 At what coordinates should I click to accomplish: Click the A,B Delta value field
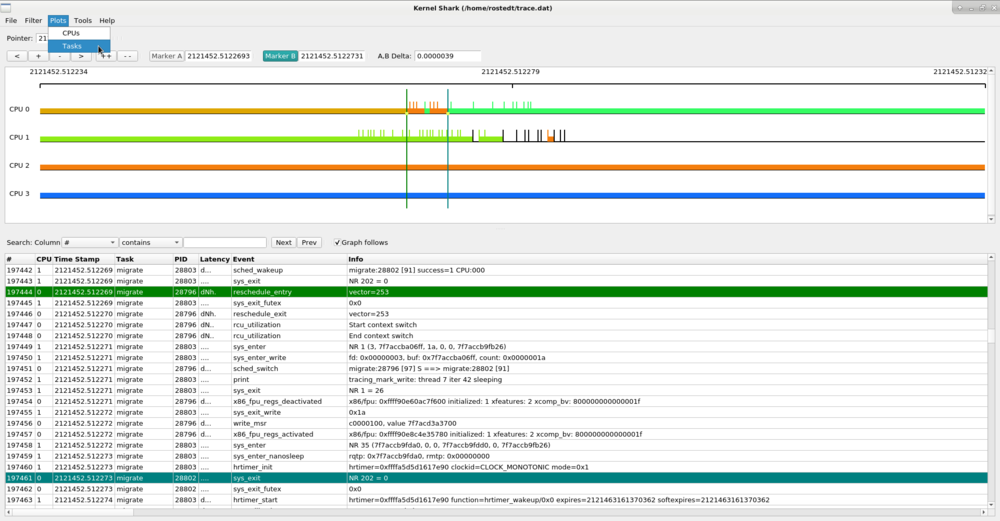click(x=447, y=56)
